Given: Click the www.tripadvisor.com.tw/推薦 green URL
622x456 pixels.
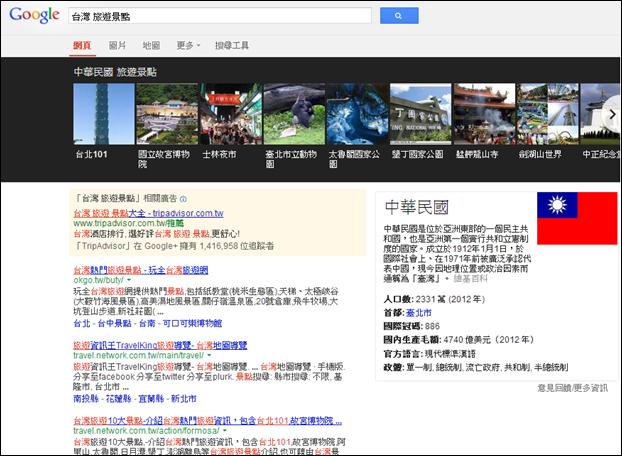Looking at the screenshot, I should click(x=129, y=223).
